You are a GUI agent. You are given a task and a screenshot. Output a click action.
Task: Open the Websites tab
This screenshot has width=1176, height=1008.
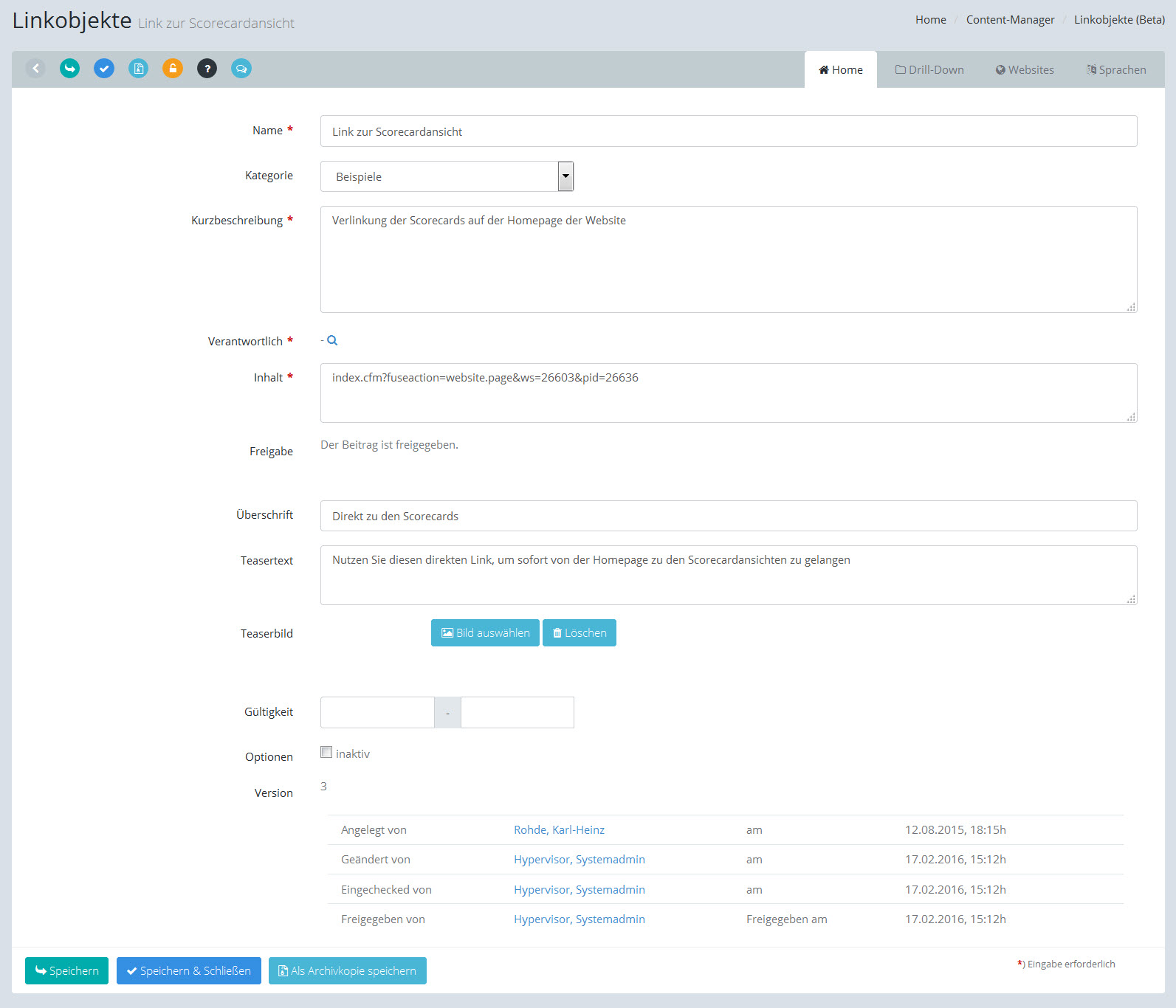[1025, 70]
